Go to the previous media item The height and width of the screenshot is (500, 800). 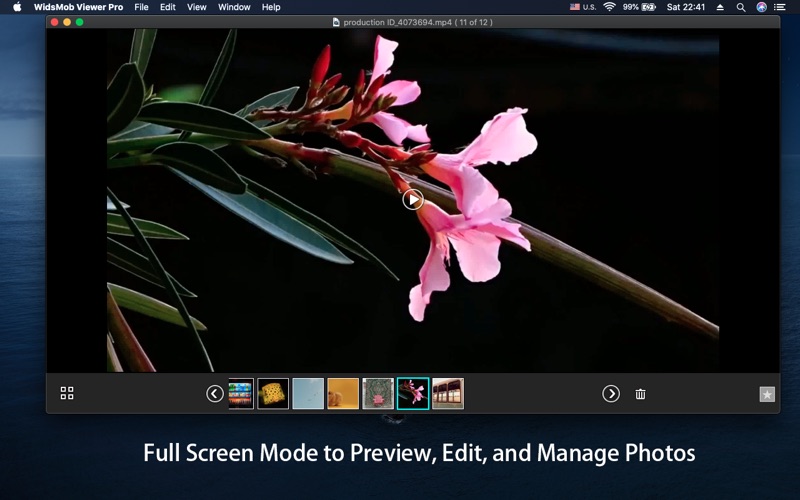coord(215,394)
